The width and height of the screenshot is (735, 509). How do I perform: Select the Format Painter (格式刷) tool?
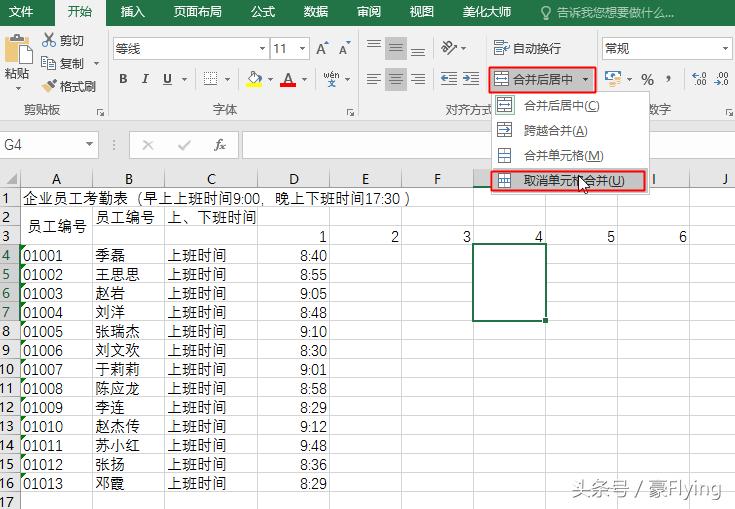tap(68, 86)
